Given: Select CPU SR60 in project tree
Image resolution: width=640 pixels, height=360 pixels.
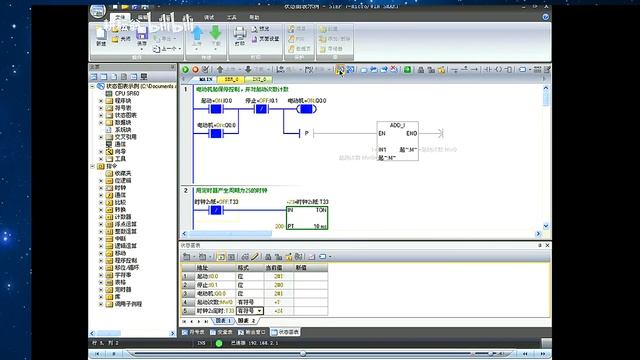Looking at the screenshot, I should click(127, 93).
